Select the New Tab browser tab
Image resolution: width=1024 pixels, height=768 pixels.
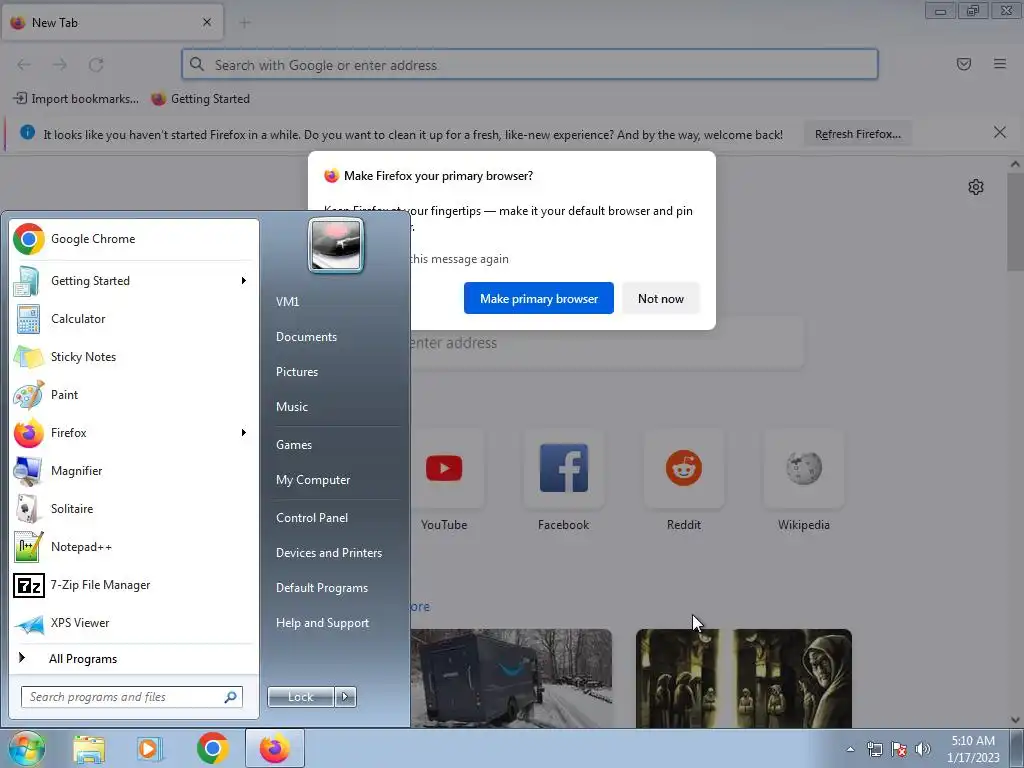point(112,23)
